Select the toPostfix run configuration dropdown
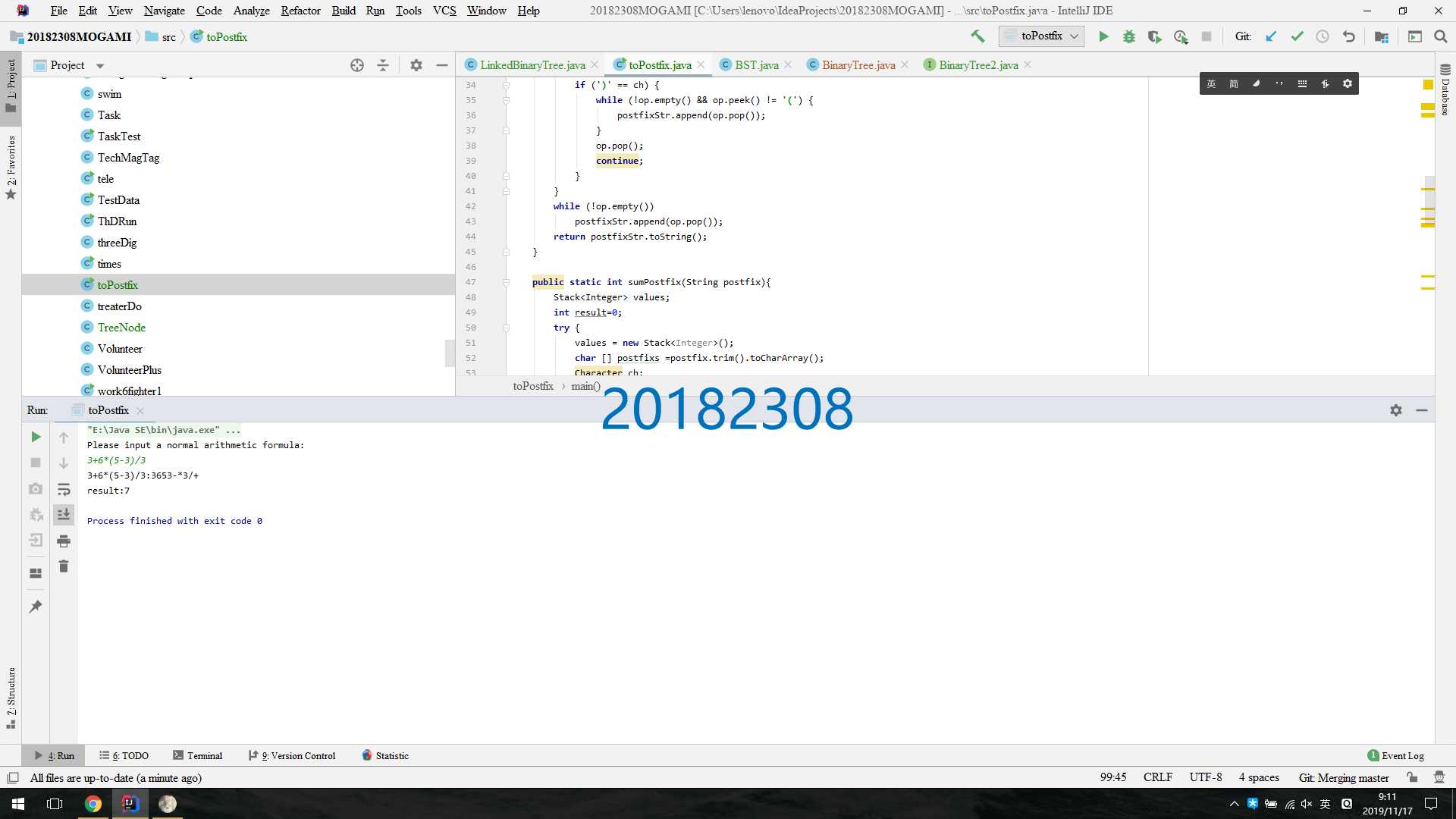Image resolution: width=1456 pixels, height=819 pixels. click(1041, 37)
